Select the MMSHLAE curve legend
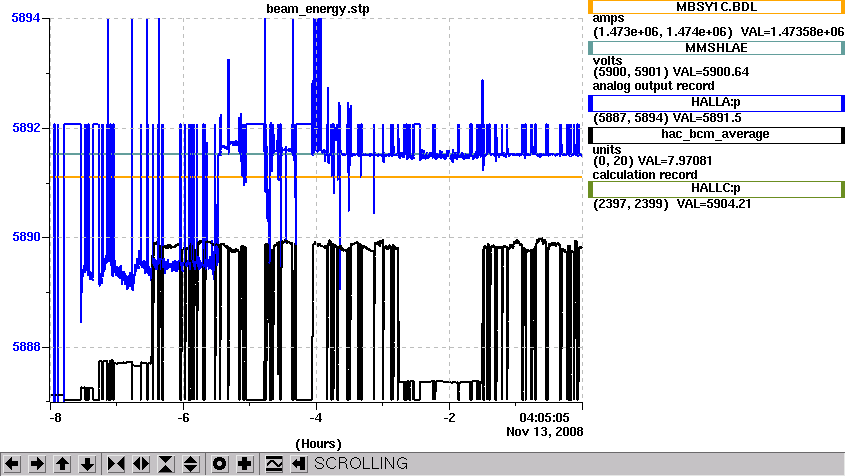The image size is (845, 476). click(x=716, y=48)
